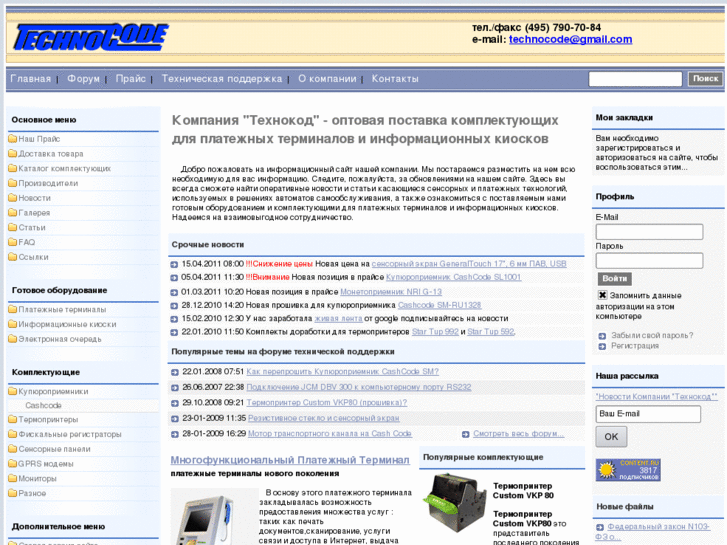Open the О компании menu item
The image size is (727, 545).
[x=327, y=79]
